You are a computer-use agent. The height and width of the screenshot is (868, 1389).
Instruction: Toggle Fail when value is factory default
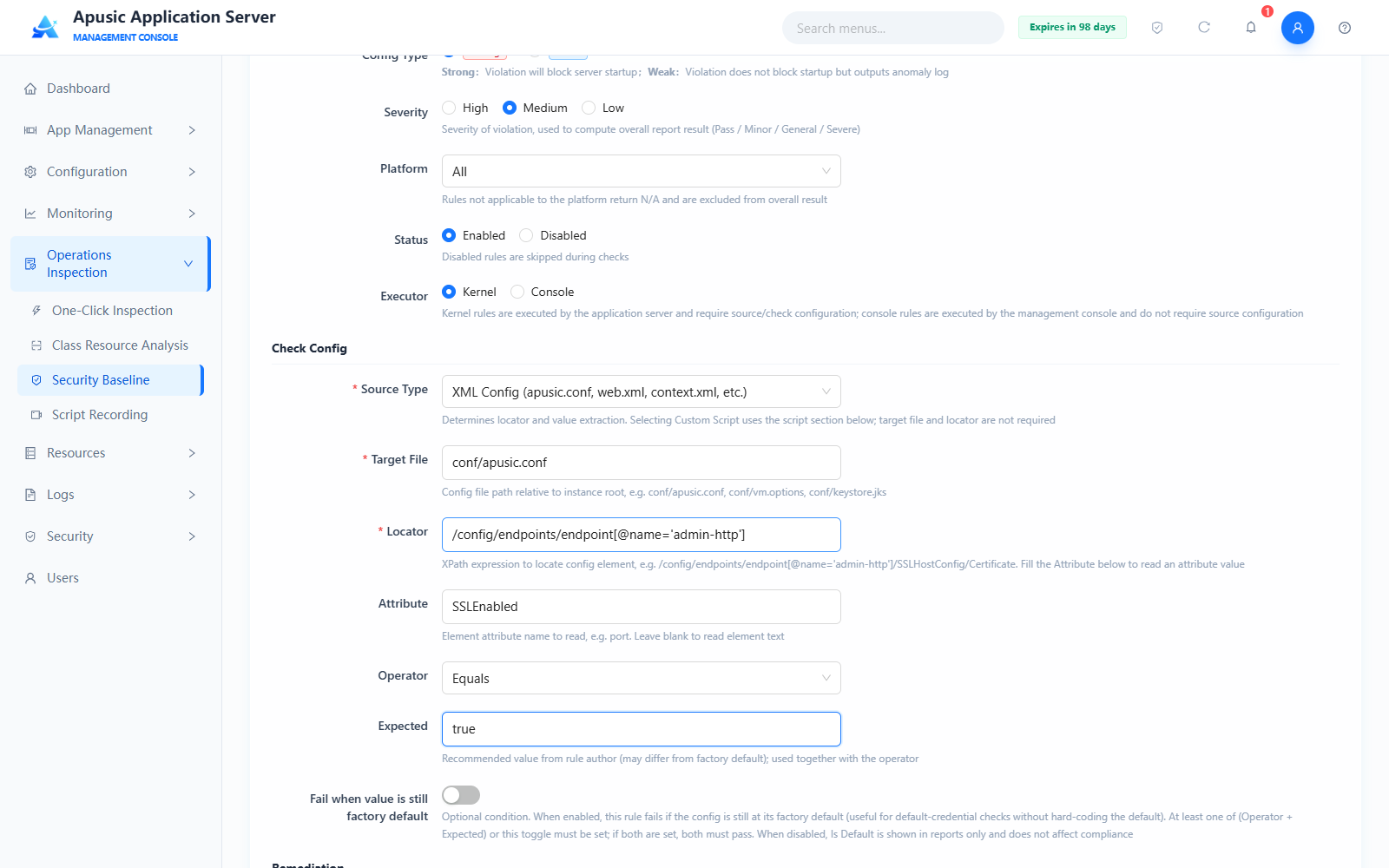click(x=461, y=795)
